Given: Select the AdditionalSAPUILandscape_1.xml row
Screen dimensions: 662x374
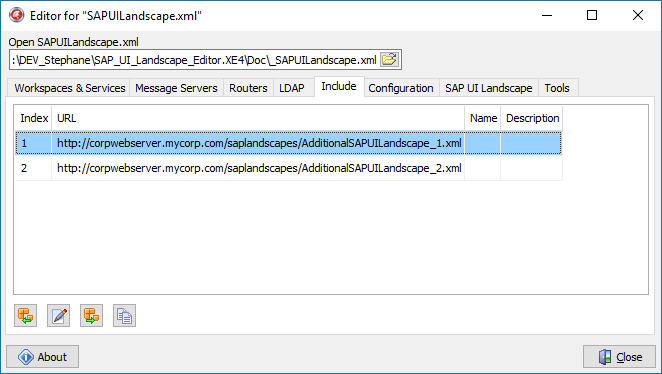Looking at the screenshot, I should pos(289,143).
